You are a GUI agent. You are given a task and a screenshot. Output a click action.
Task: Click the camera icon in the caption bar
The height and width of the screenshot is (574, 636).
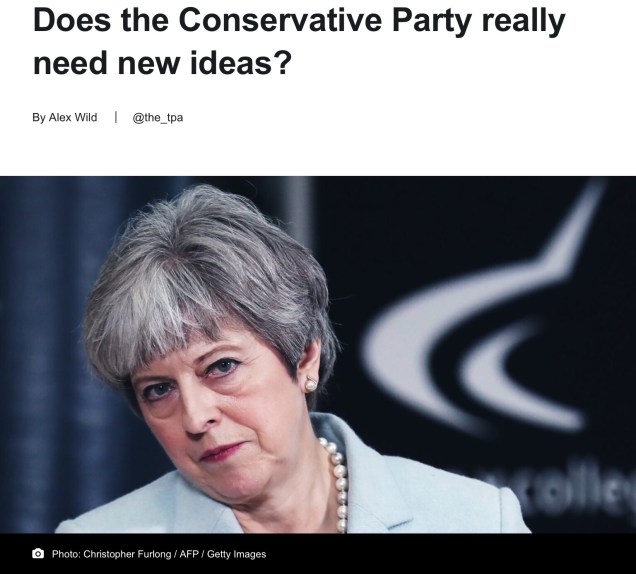pos(38,554)
